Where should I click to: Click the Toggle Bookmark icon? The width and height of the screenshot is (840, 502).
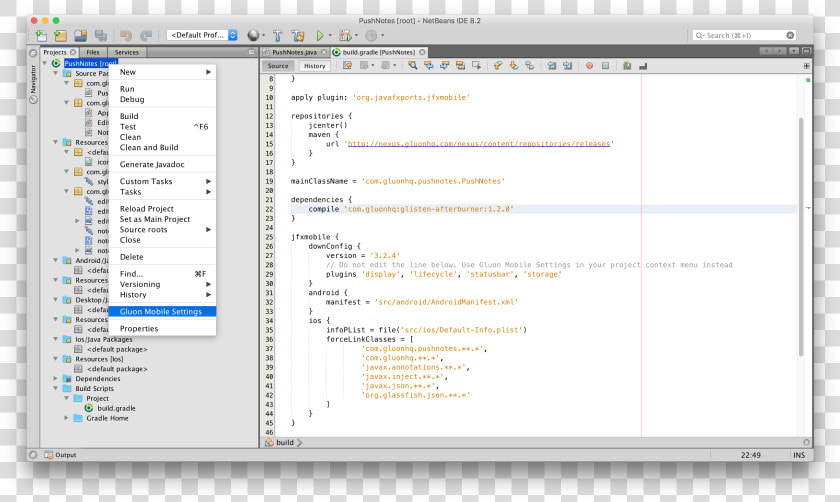529,65
